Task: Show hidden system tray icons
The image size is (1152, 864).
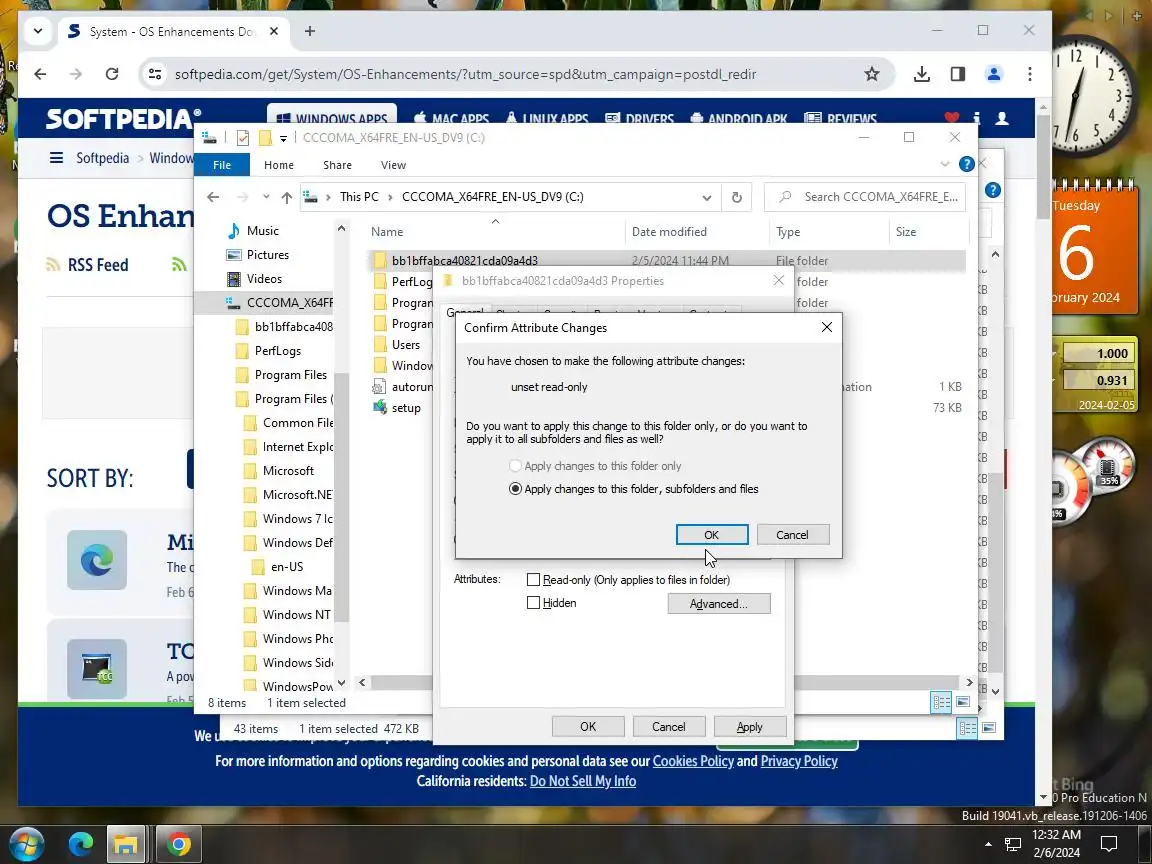Action: click(987, 844)
